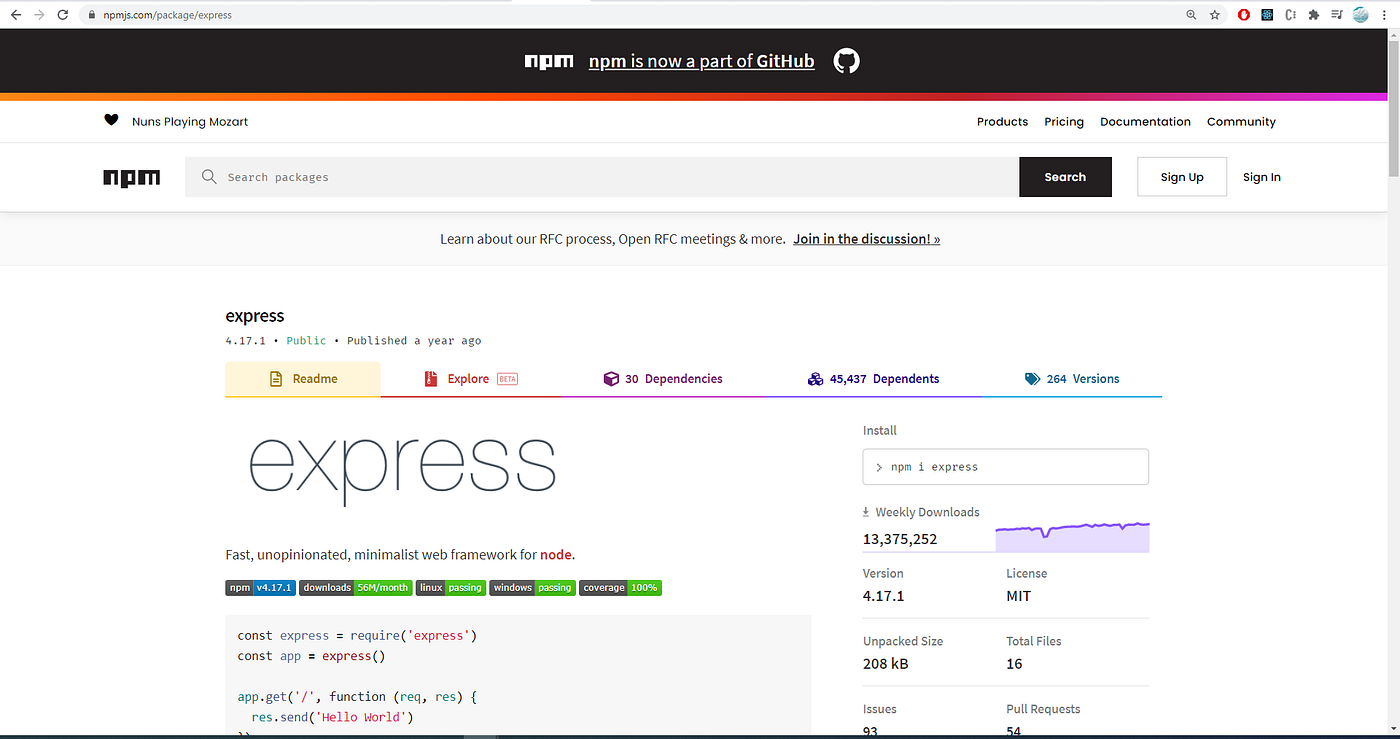Image resolution: width=1400 pixels, height=739 pixels.
Task: Switch to the Explore BETA tab
Action: 469,378
